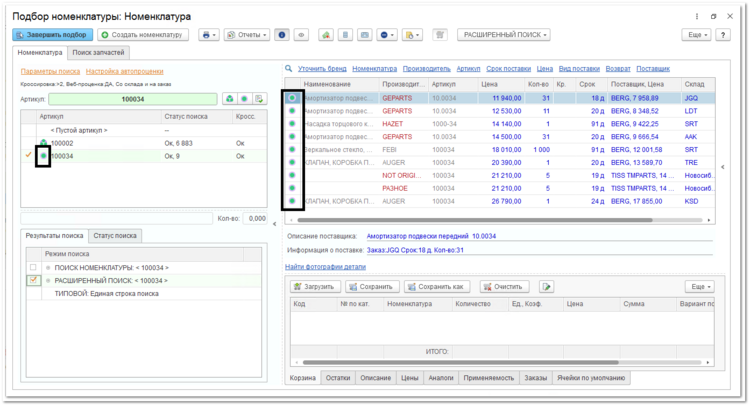Click the blue info icon toolbar button
Image resolution: width=750 pixels, height=406 pixels.
282,35
